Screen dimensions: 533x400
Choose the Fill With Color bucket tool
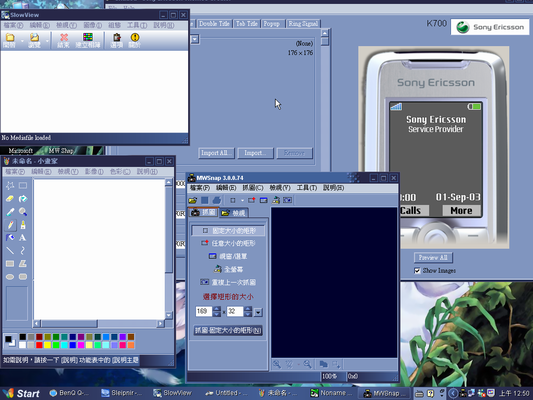(x=23, y=198)
